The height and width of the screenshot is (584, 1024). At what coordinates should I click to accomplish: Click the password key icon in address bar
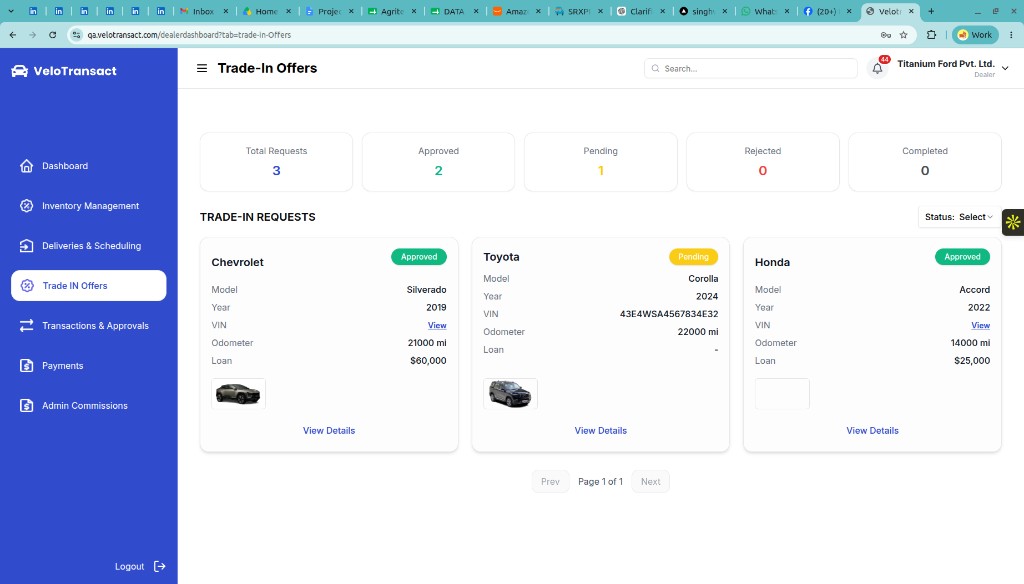(x=886, y=35)
